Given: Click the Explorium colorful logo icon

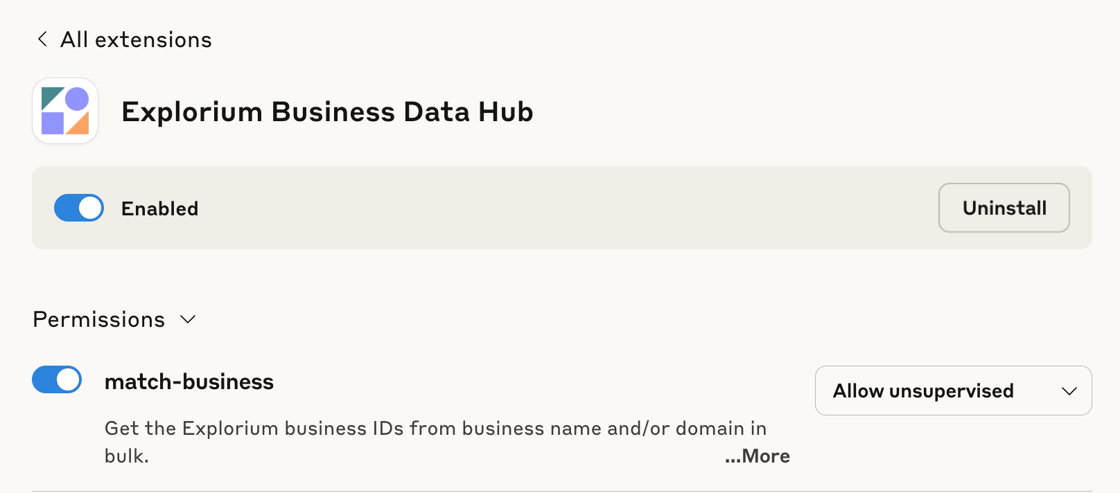Looking at the screenshot, I should coord(65,111).
